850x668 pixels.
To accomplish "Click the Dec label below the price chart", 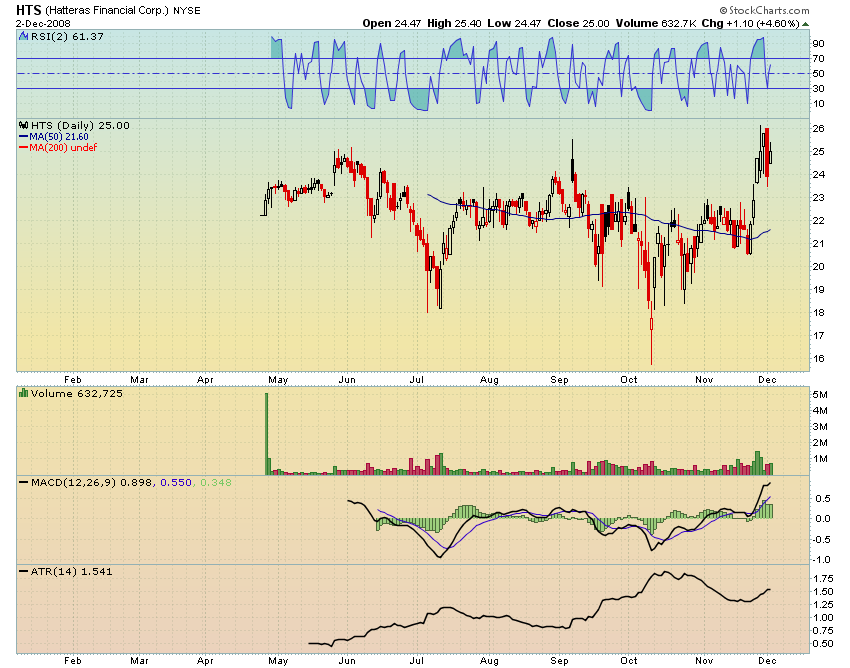I will (x=767, y=380).
